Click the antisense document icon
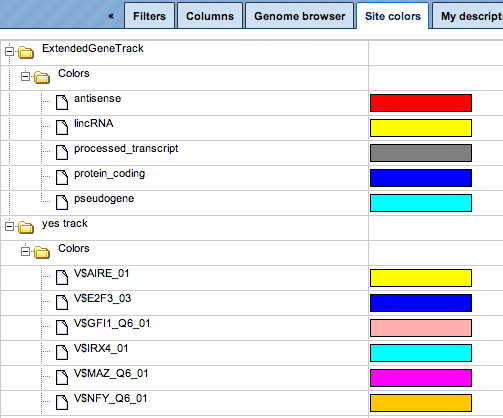The height and width of the screenshot is (418, 503). pos(62,102)
